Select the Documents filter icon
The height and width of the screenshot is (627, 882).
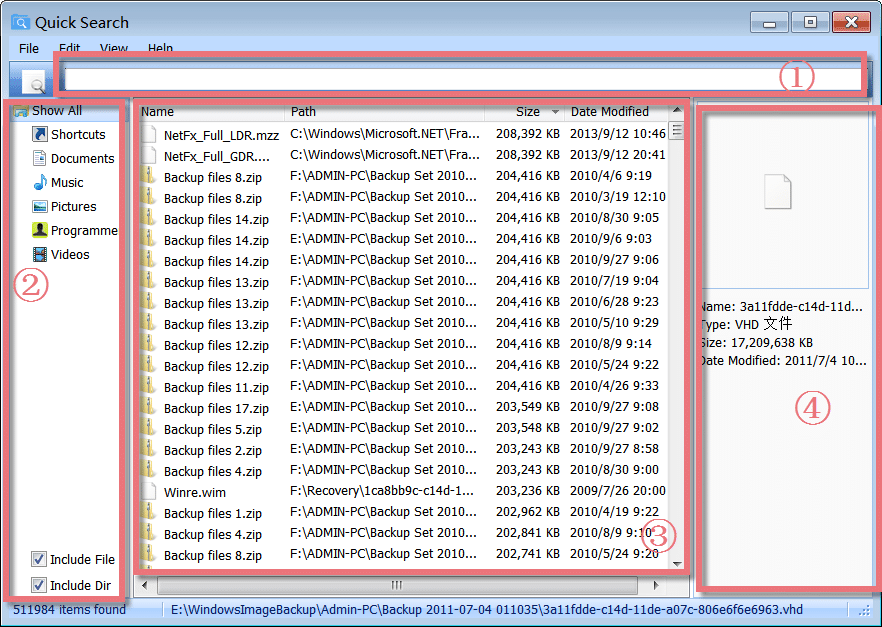coord(39,158)
